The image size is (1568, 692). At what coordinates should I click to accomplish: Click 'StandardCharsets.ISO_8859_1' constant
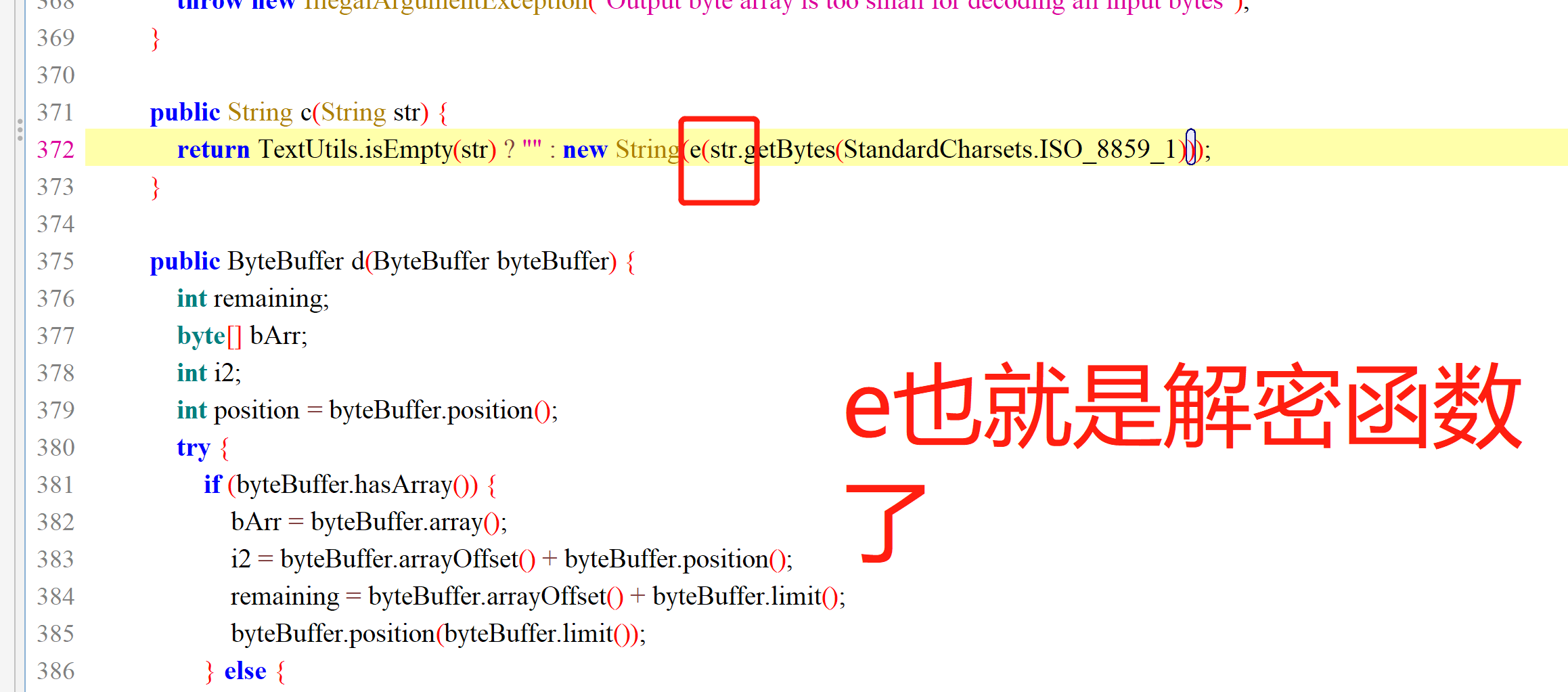tap(1010, 150)
